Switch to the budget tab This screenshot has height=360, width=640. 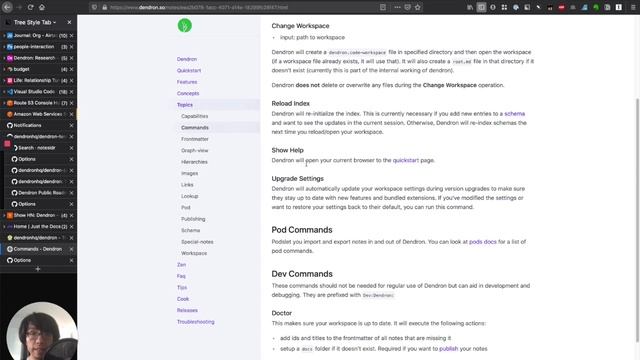click(38, 69)
